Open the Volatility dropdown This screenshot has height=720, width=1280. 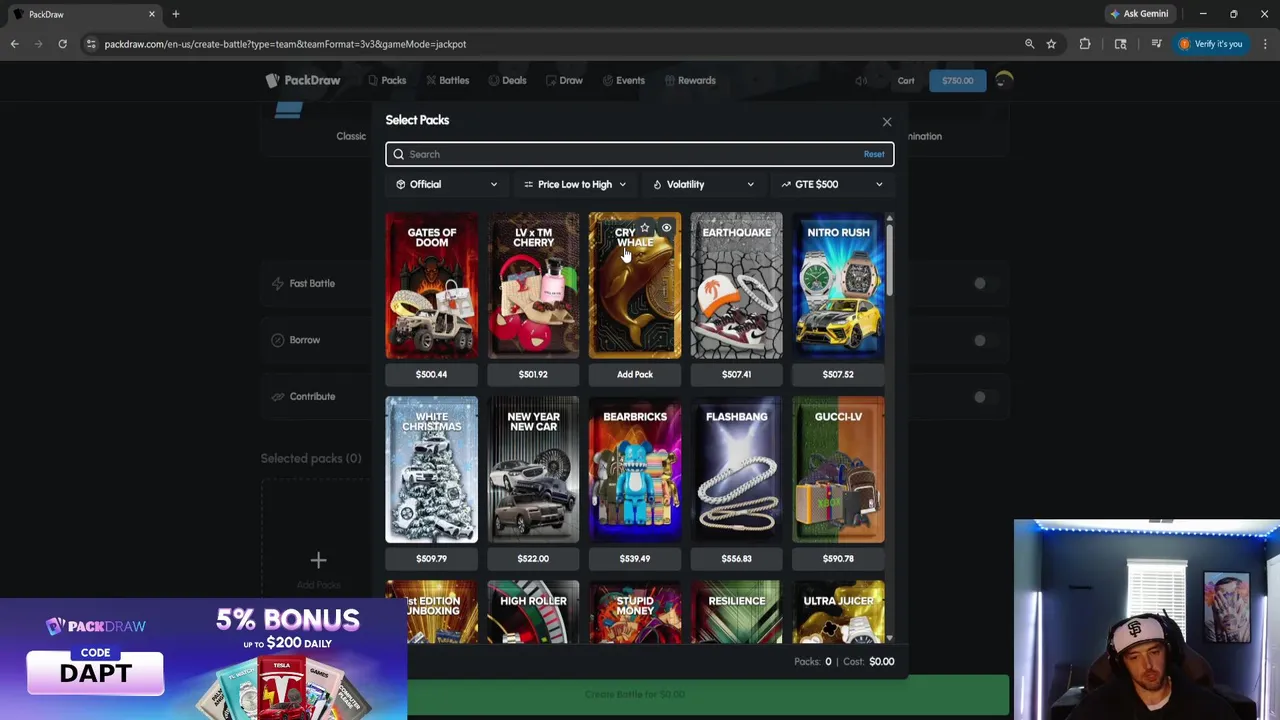[703, 184]
